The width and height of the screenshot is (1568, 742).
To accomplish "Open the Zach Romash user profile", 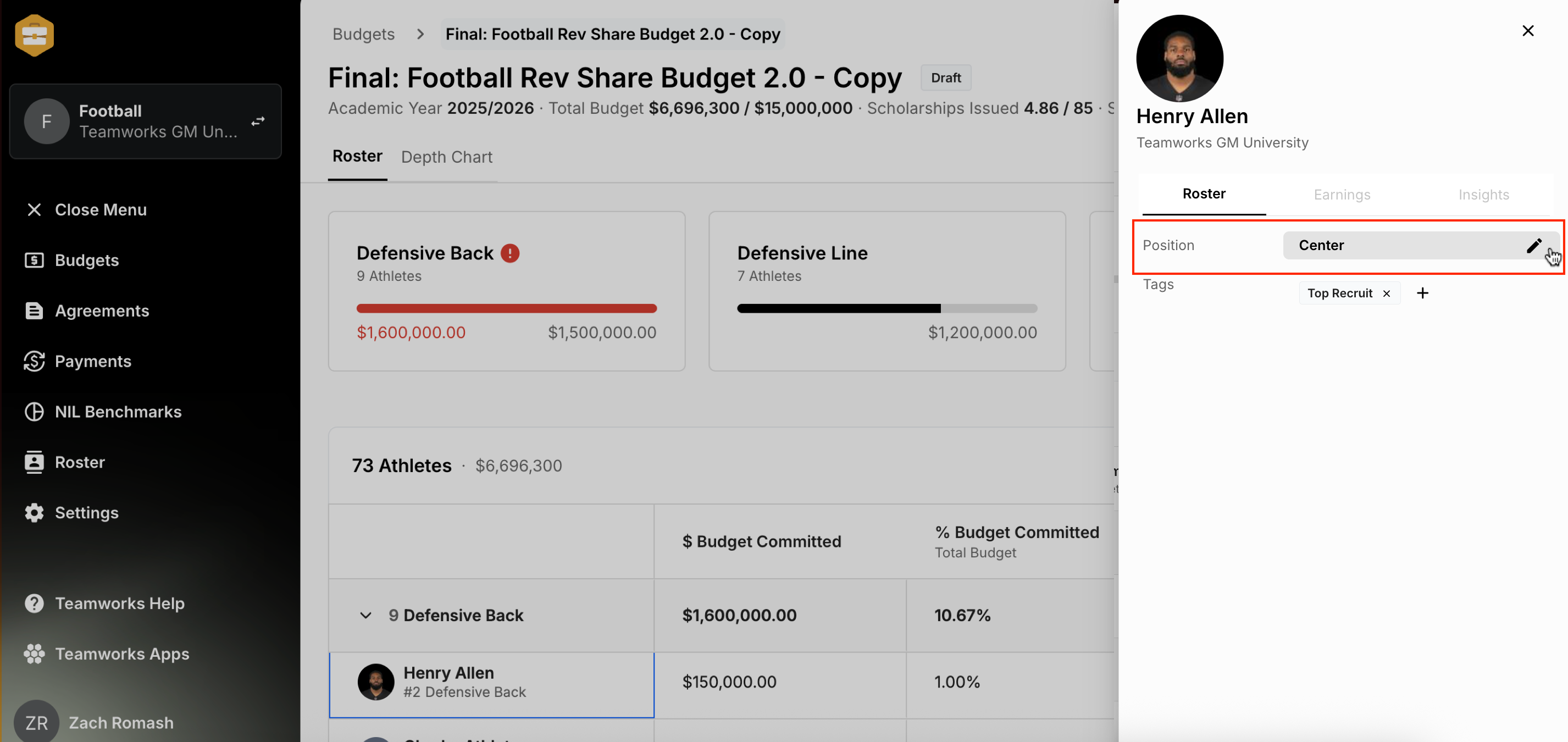I will click(x=95, y=722).
